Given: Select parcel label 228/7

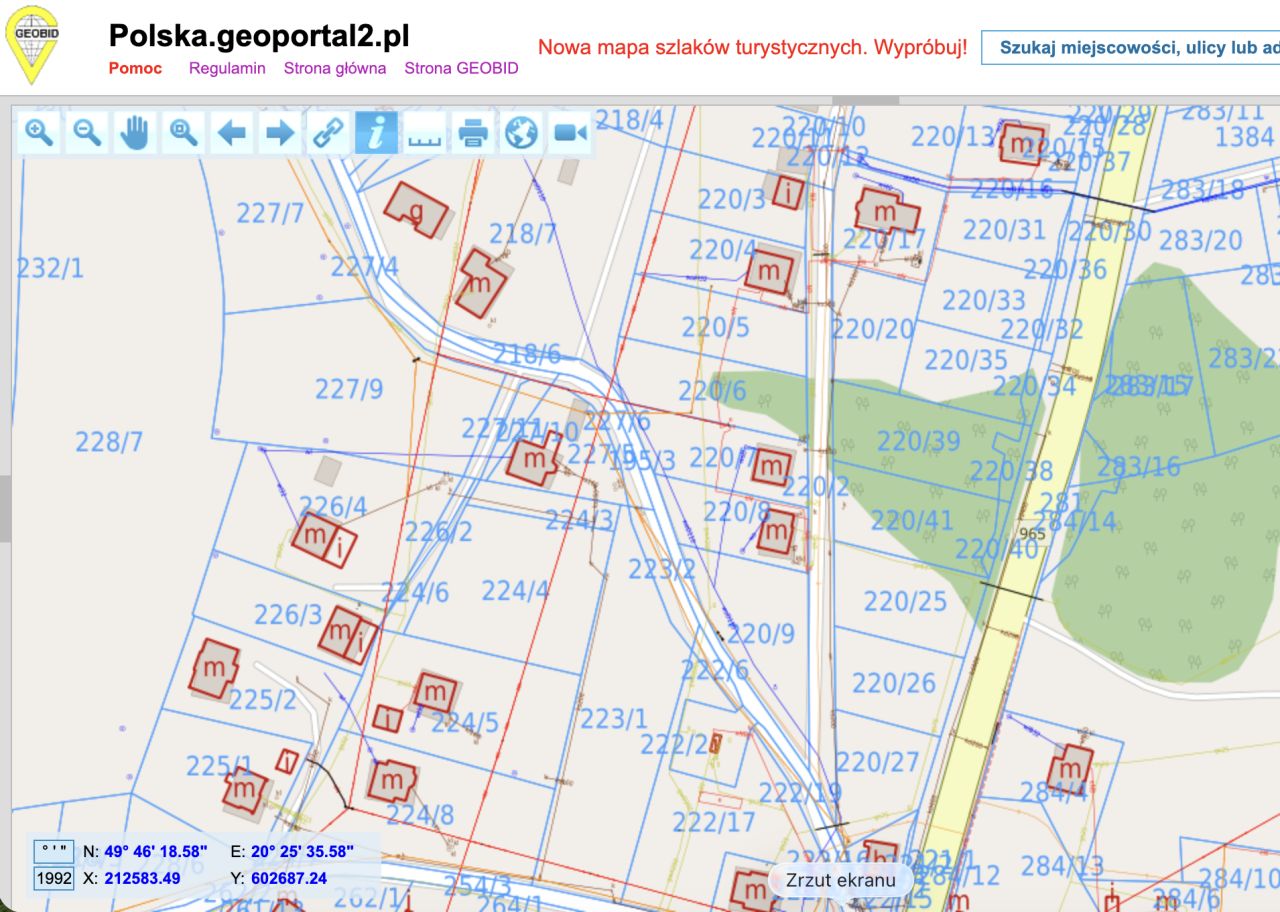Looking at the screenshot, I should 109,441.
